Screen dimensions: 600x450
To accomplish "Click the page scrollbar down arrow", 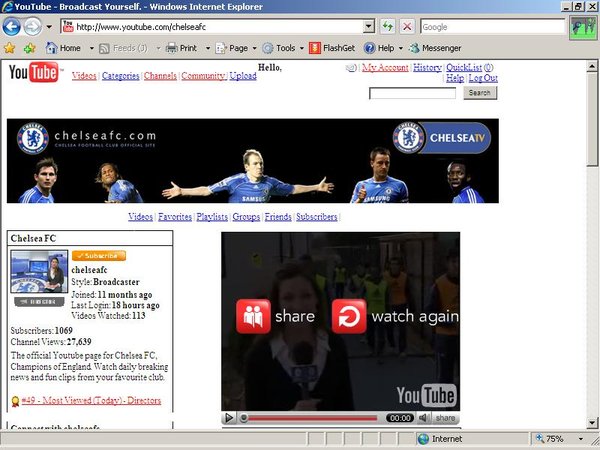I will 592,423.
